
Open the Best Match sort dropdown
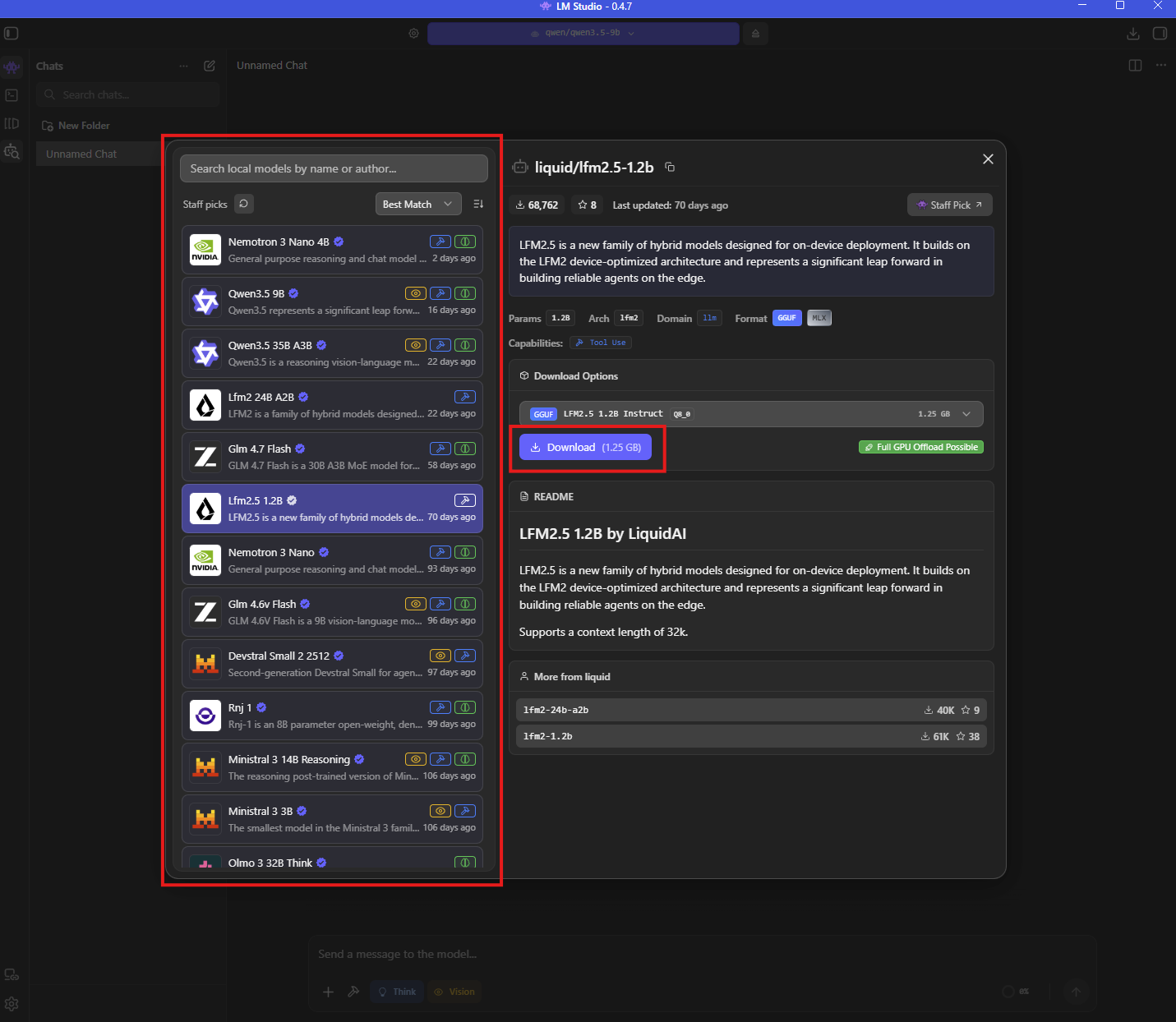pos(418,204)
